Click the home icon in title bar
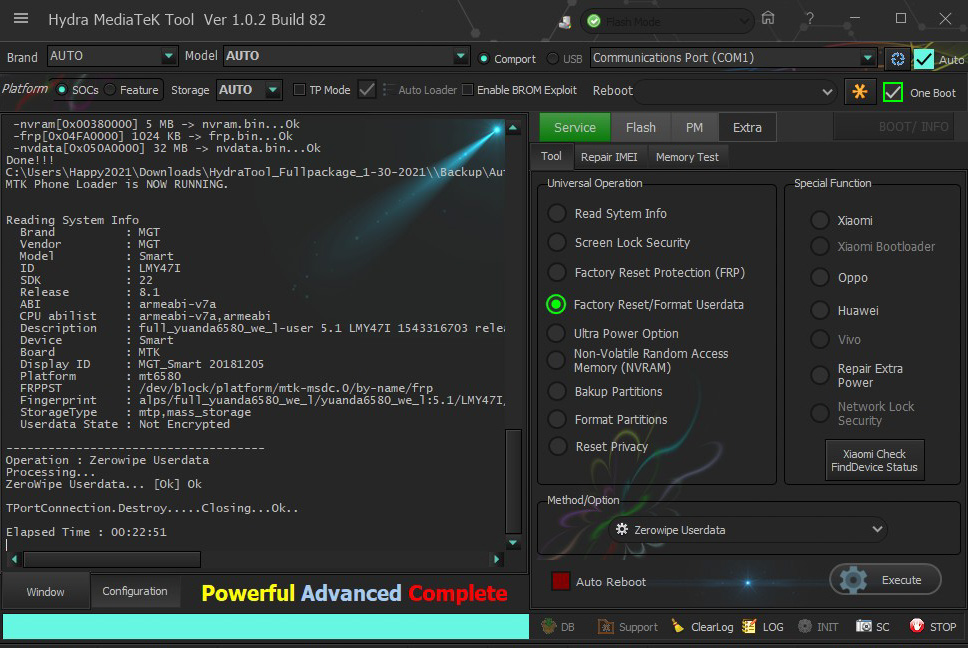The image size is (968, 648). [767, 18]
